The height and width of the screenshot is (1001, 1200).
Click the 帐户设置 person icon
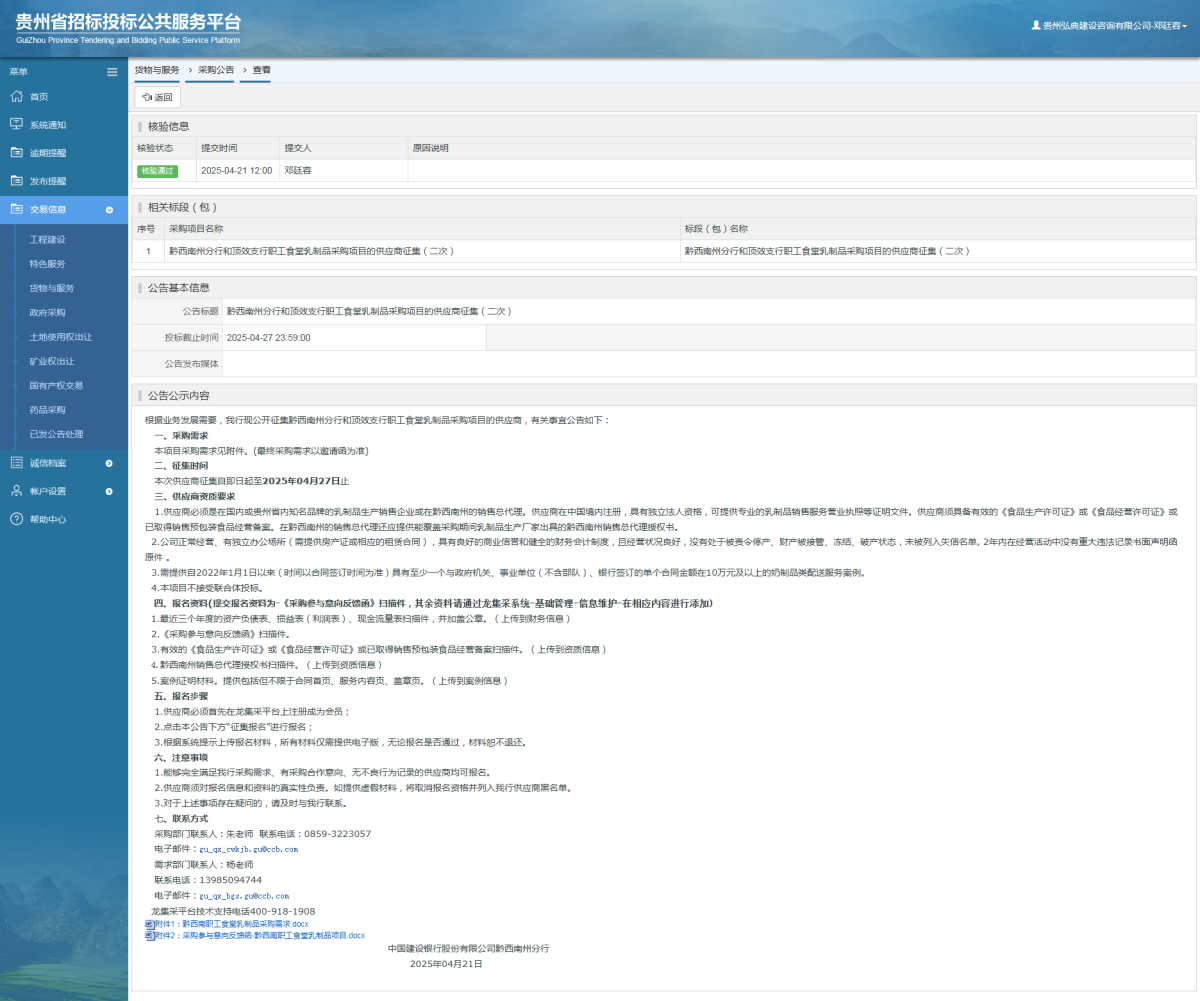(16, 491)
